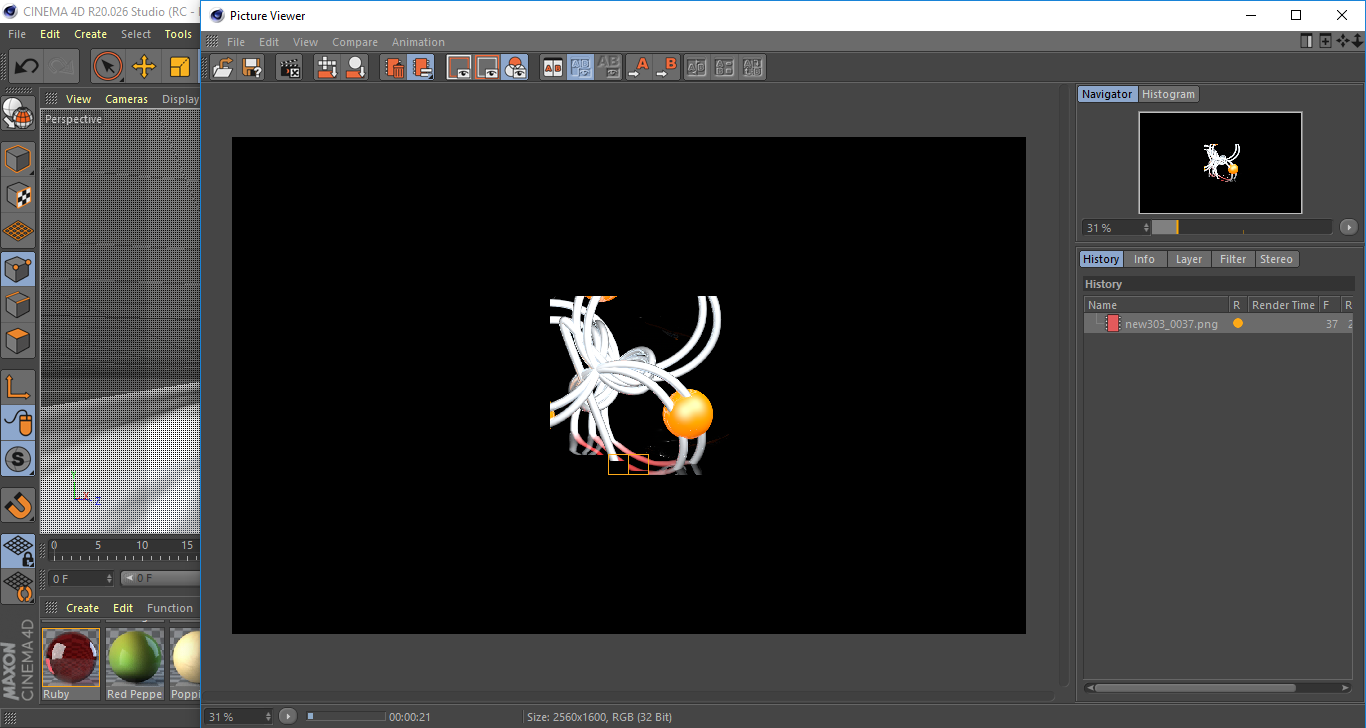The height and width of the screenshot is (728, 1366).
Task: Click the Render Marked Takes sphere icon
Action: click(x=355, y=68)
